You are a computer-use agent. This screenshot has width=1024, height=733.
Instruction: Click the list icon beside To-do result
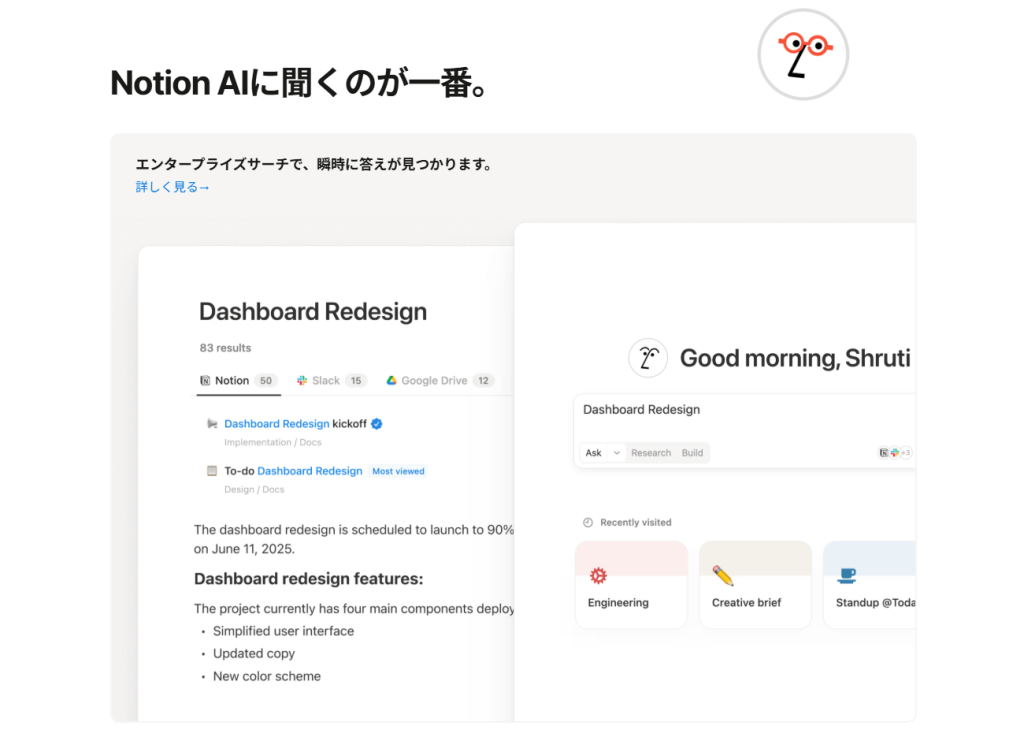tap(212, 470)
